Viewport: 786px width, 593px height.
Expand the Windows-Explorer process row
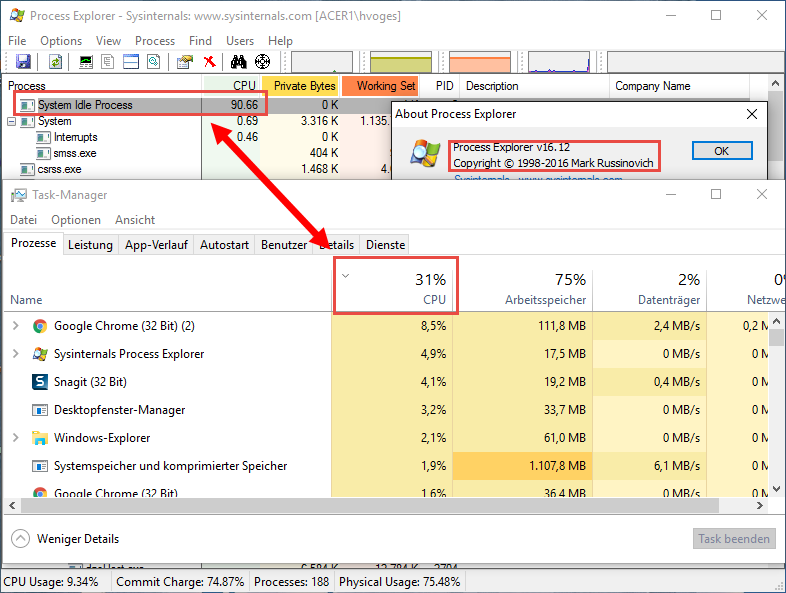tap(15, 438)
